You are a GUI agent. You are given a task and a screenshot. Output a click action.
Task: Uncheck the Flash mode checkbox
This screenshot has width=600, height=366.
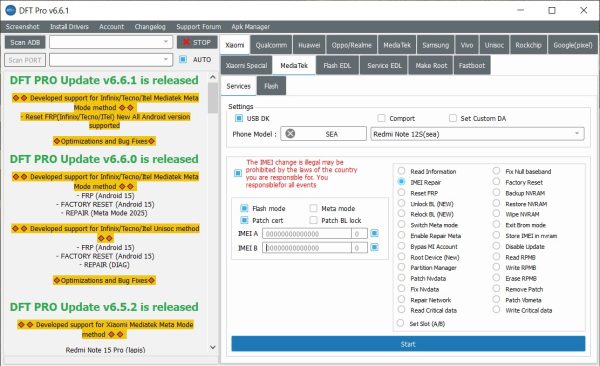[x=244, y=208]
